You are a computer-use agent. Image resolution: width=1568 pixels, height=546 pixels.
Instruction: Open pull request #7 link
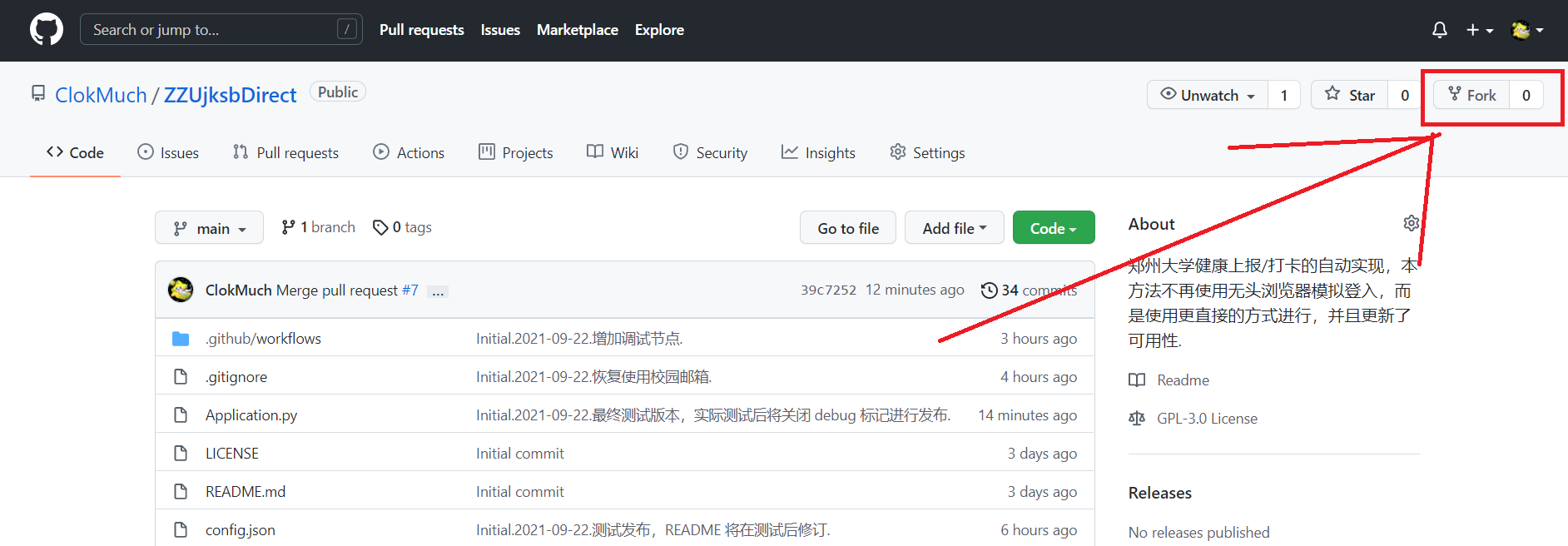tap(409, 290)
